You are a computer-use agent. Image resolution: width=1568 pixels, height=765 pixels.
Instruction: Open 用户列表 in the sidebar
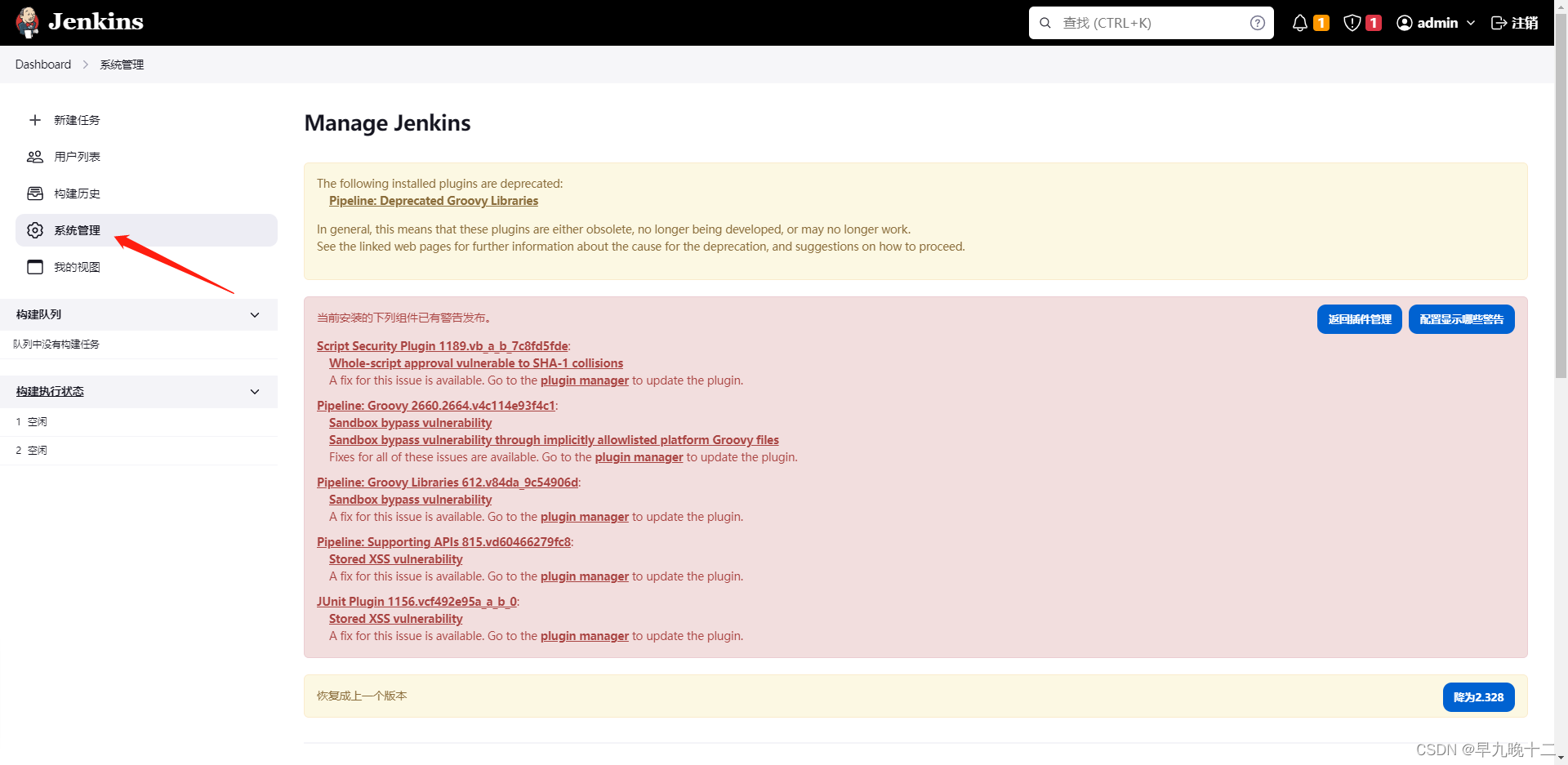tap(146, 157)
